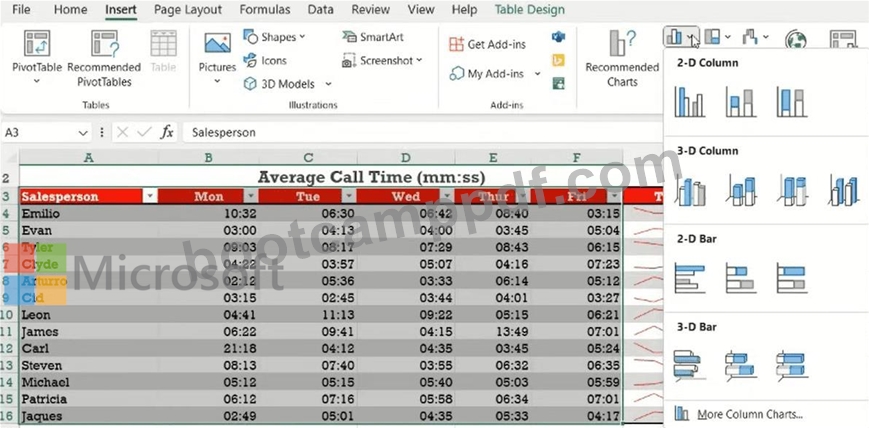Click the Recommended Charts icon

click(x=622, y=59)
